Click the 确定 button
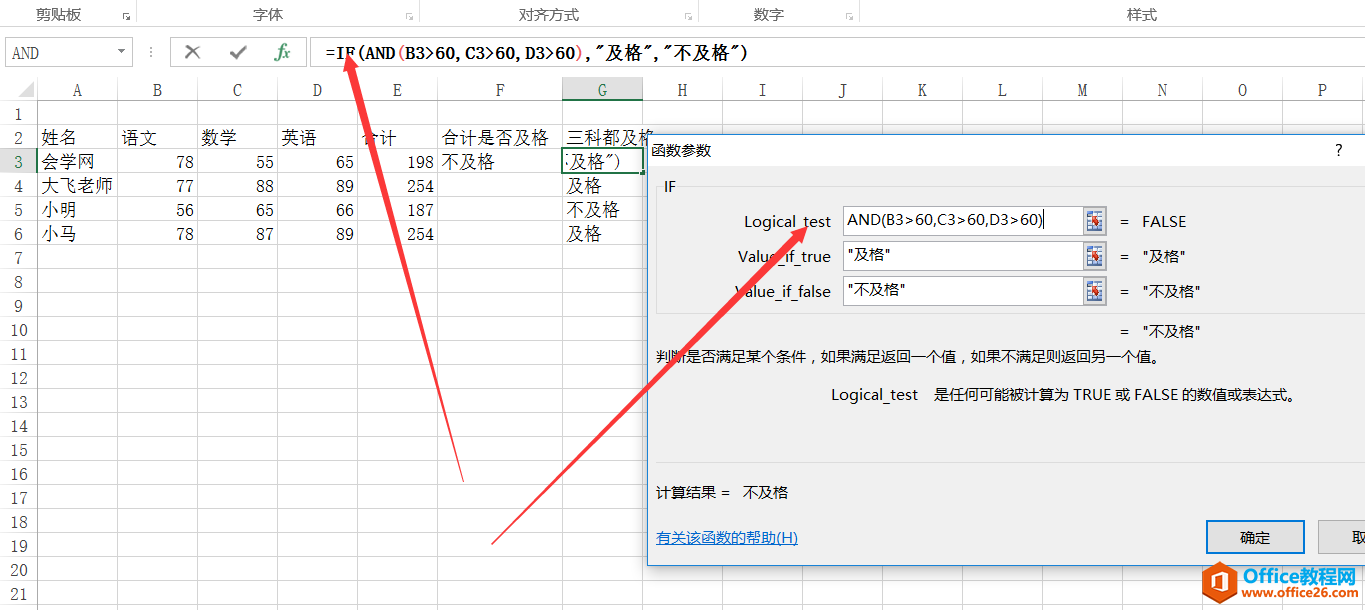The width and height of the screenshot is (1365, 610). [x=1255, y=537]
